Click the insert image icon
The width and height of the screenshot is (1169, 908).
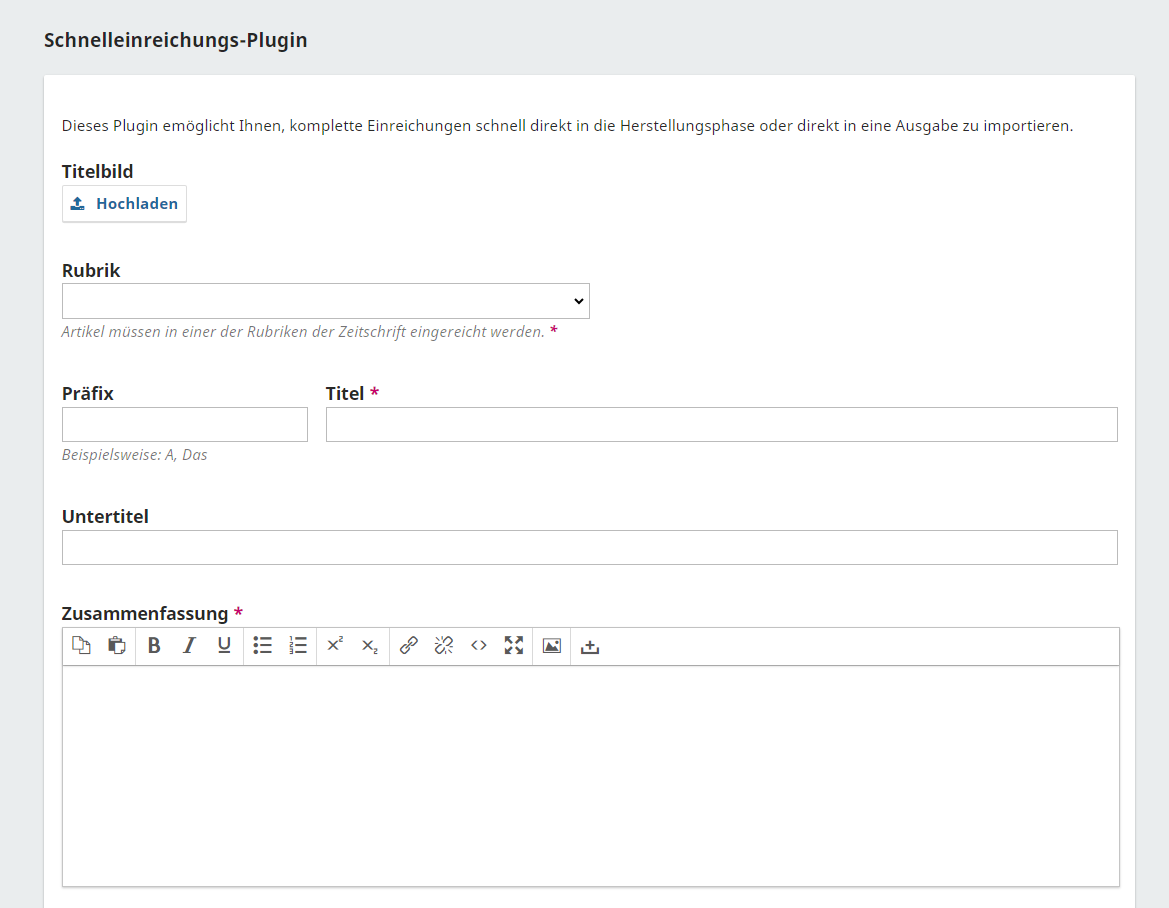point(552,646)
